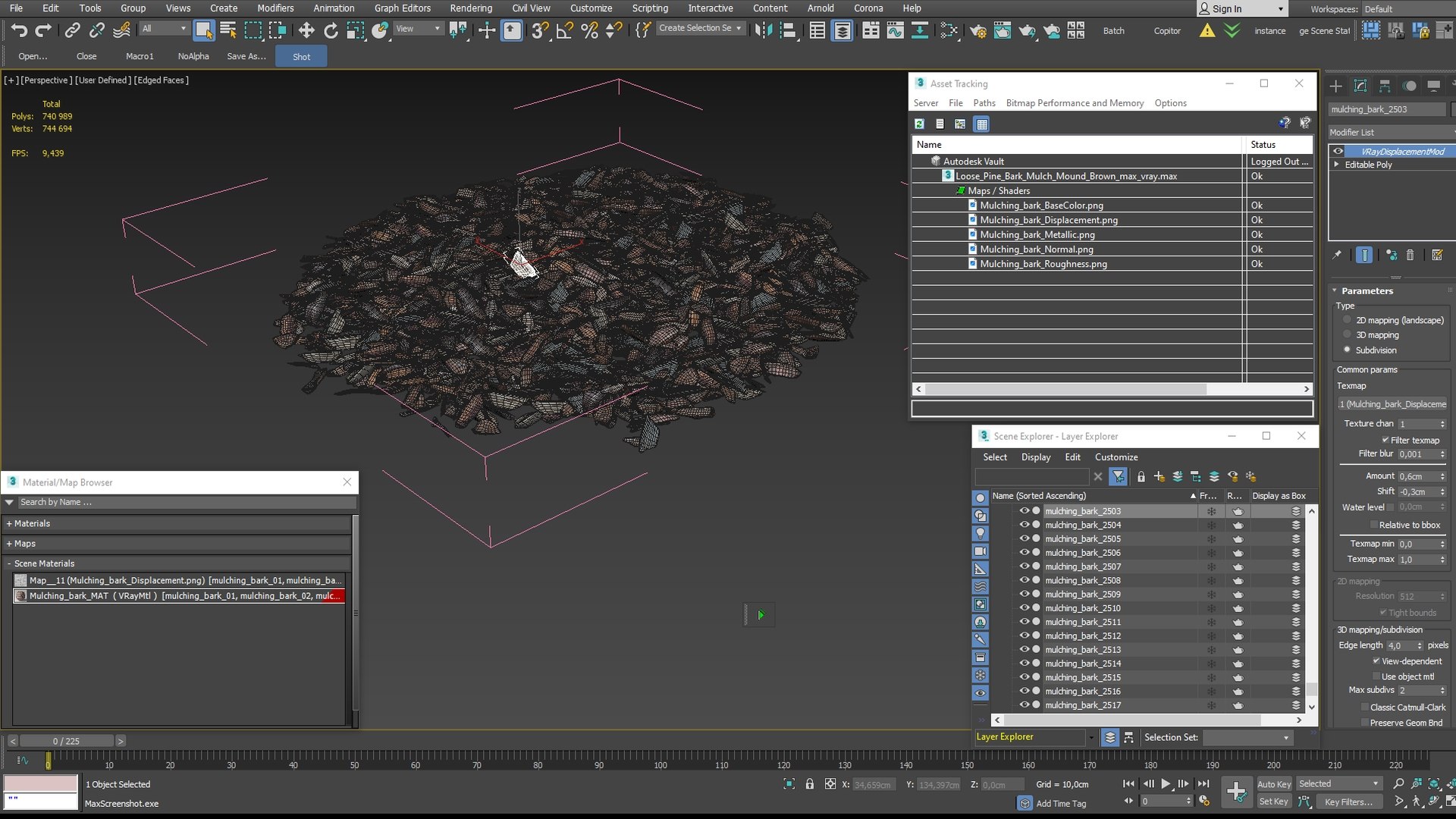Toggle the View-dependent checkbox

coord(1376,661)
